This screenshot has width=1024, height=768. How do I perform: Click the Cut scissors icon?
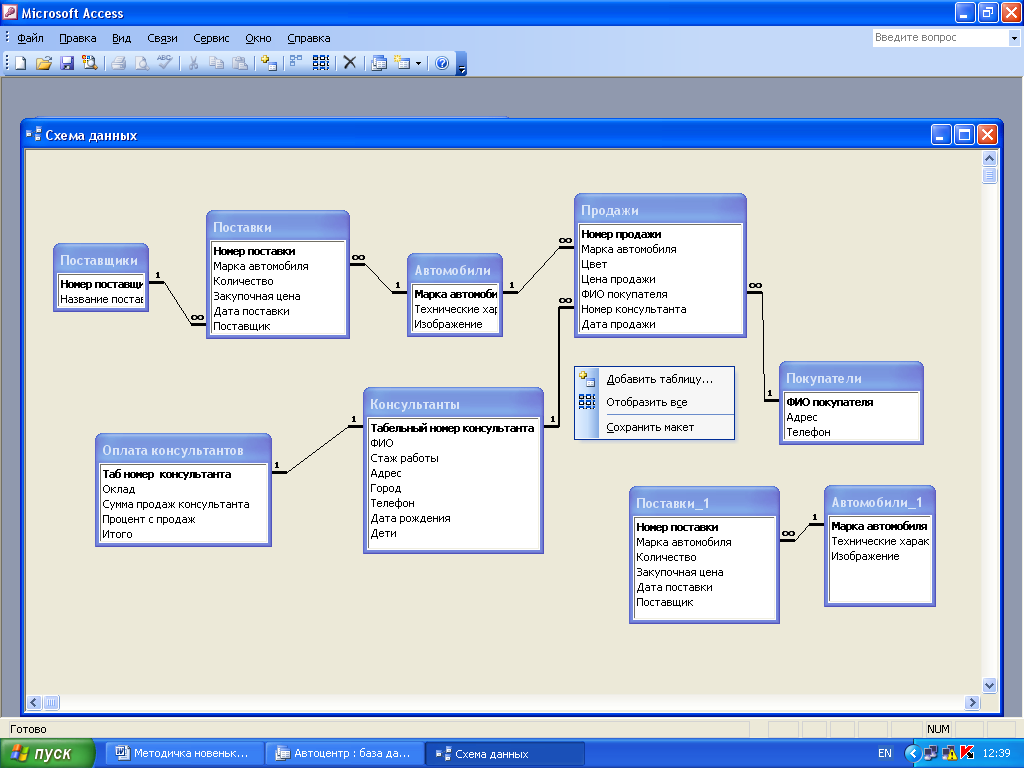coord(193,63)
